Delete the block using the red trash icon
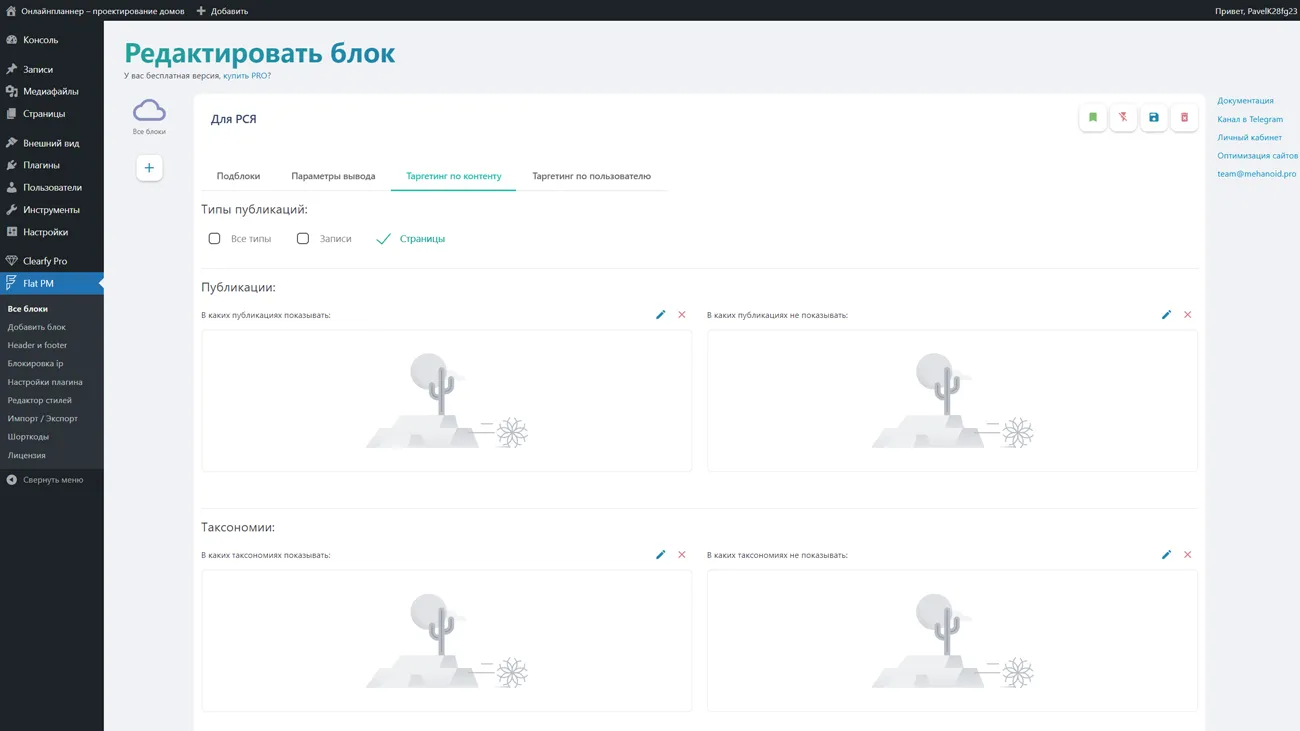Screen dimensions: 1300x731 [1184, 118]
